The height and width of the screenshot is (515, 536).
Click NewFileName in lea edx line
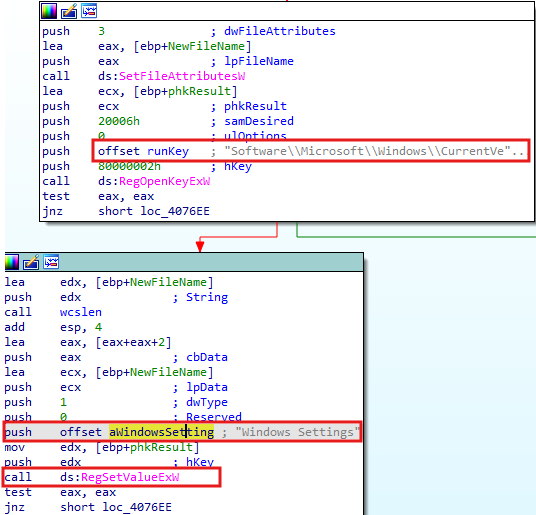pos(168,282)
